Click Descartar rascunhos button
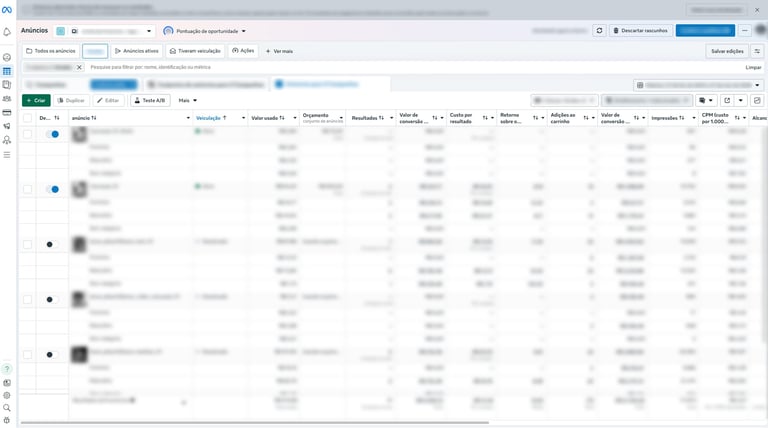The height and width of the screenshot is (428, 768). pyautogui.click(x=641, y=30)
